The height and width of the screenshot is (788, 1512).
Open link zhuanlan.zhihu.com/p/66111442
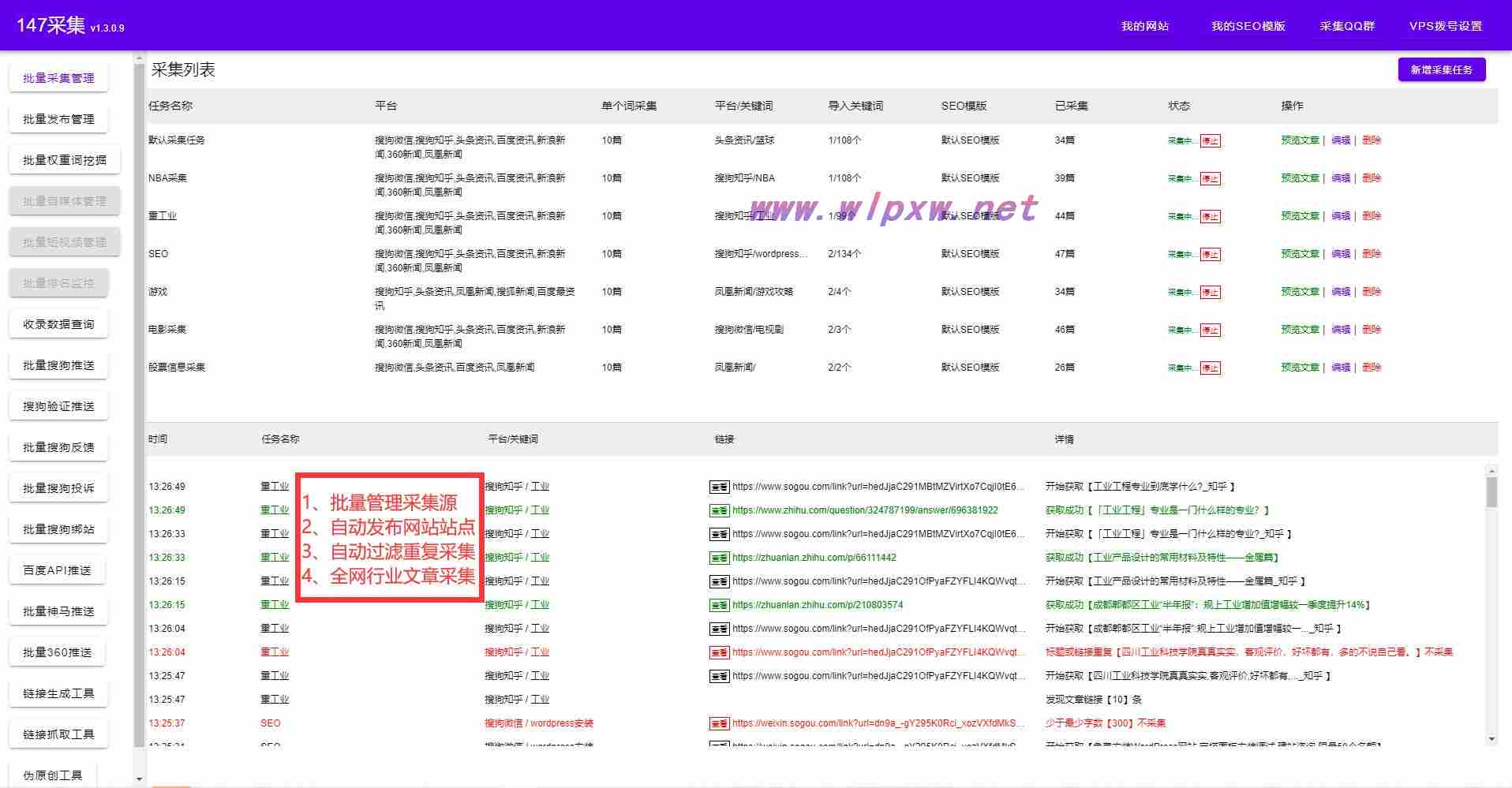814,558
